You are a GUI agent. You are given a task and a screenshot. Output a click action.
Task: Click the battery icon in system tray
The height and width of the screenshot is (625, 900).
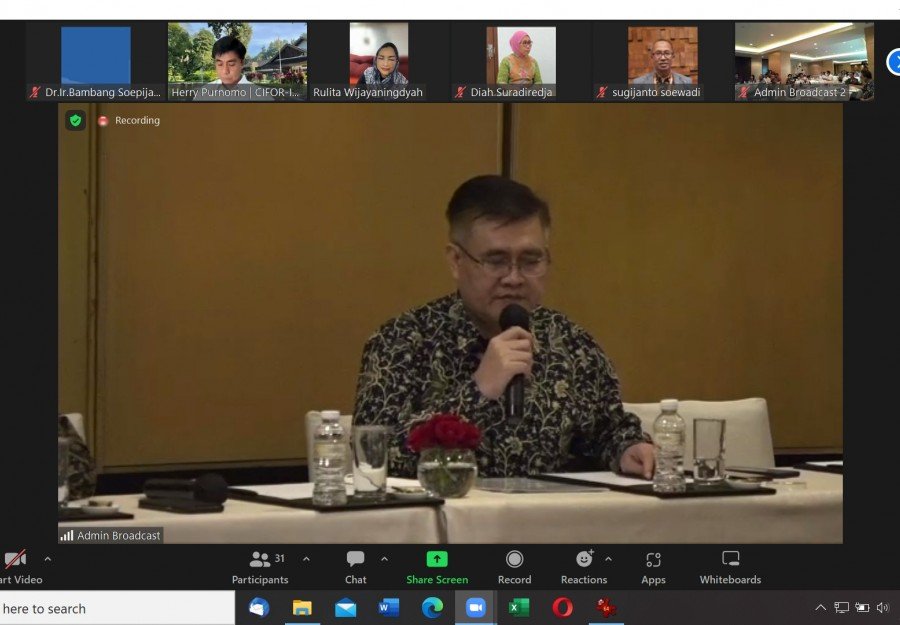coord(862,607)
